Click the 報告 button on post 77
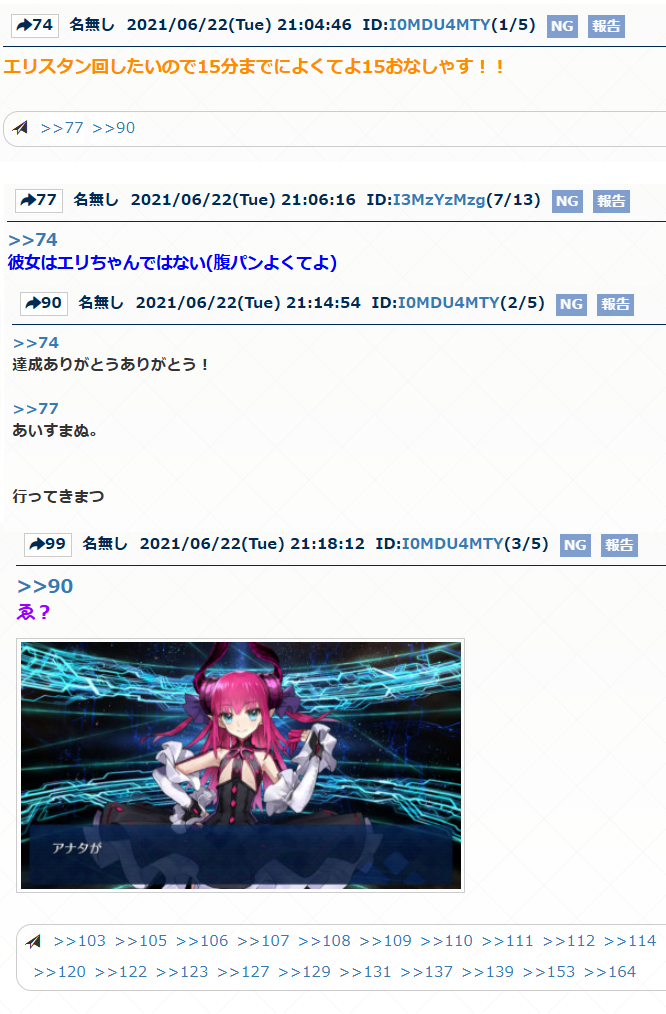Screen dimensions: 666x1014 coord(611,201)
